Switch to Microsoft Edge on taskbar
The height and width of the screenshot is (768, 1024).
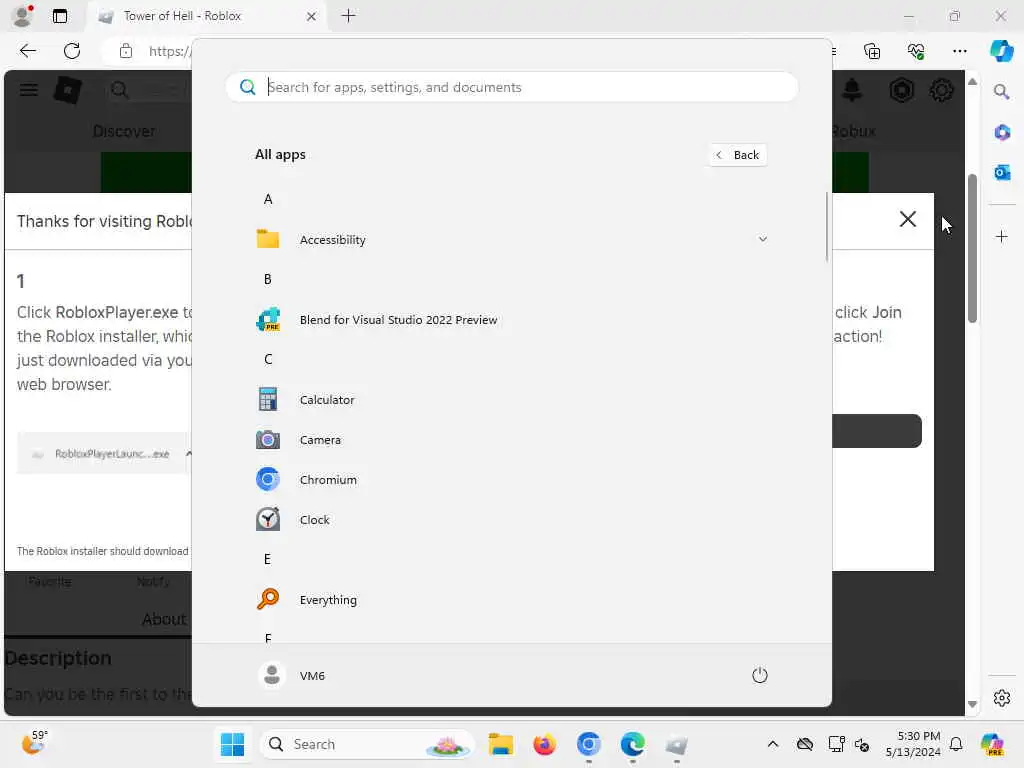pos(632,744)
